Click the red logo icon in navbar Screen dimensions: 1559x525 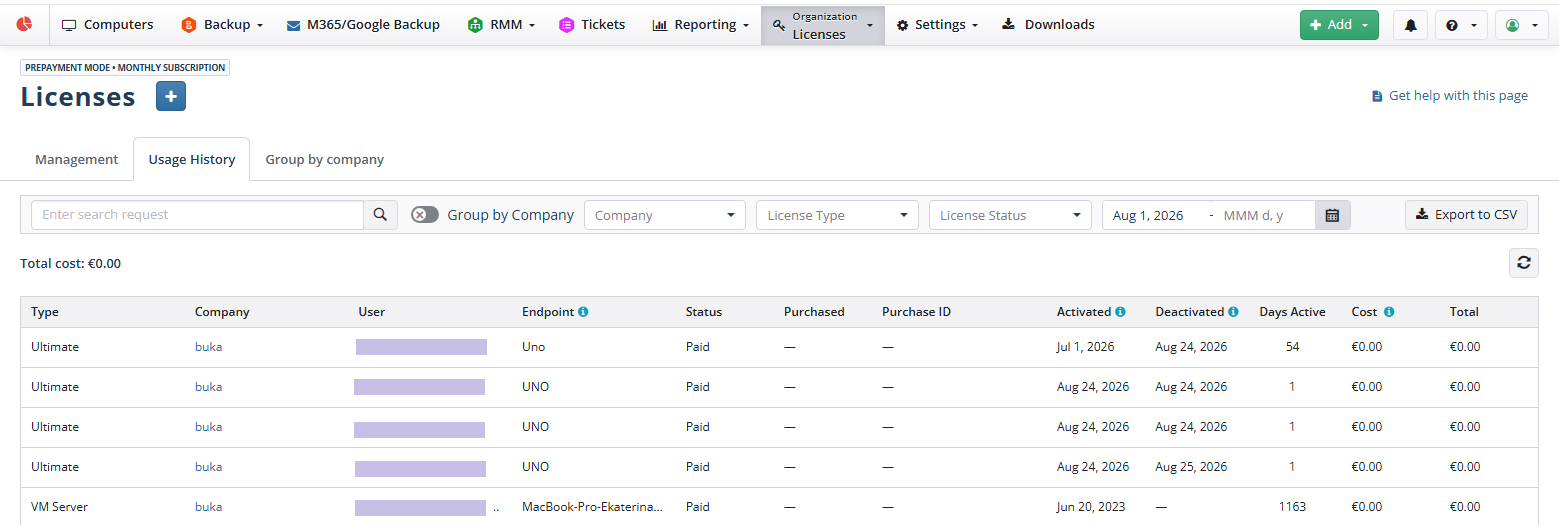click(x=25, y=24)
